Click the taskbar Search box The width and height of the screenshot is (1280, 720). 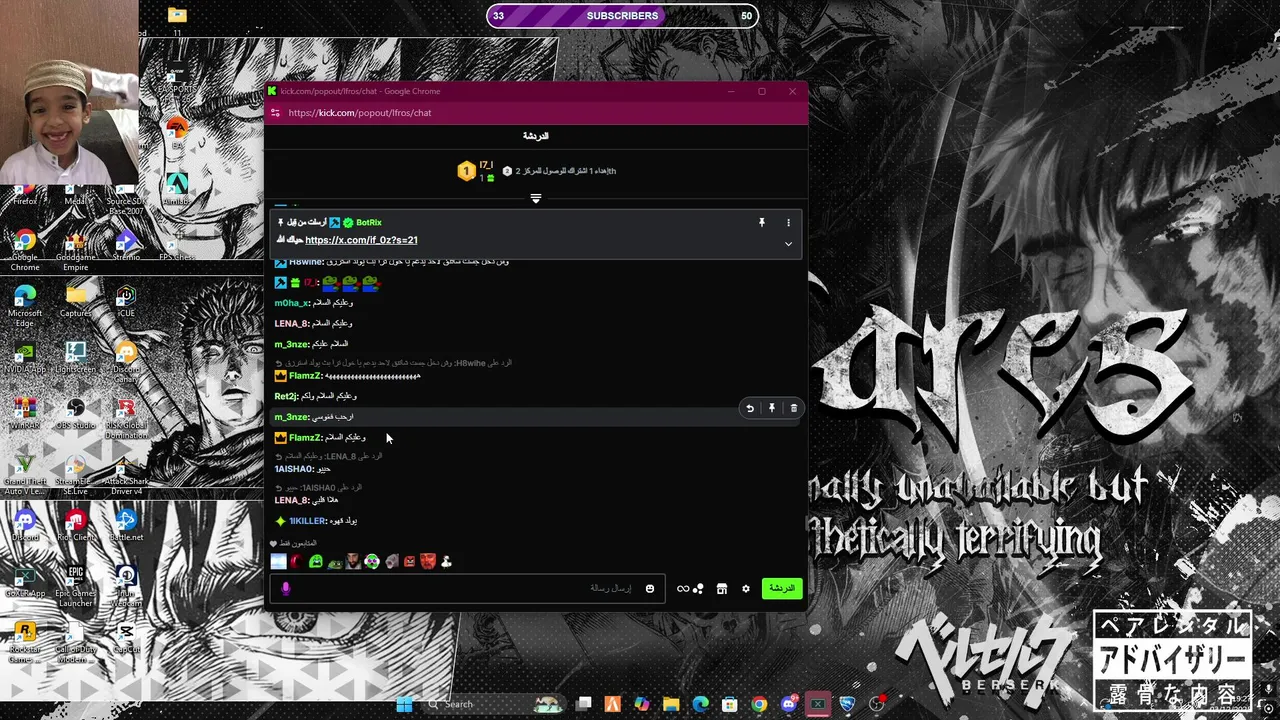click(x=495, y=704)
